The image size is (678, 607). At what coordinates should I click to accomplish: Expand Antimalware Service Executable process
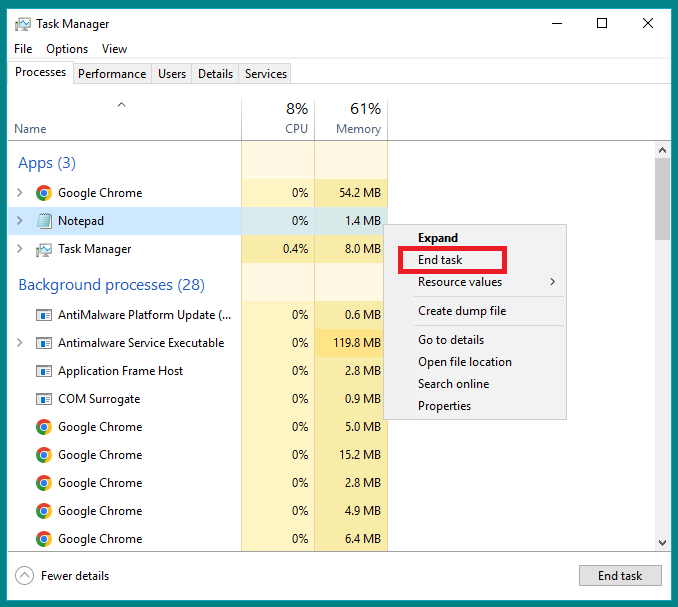(19, 343)
